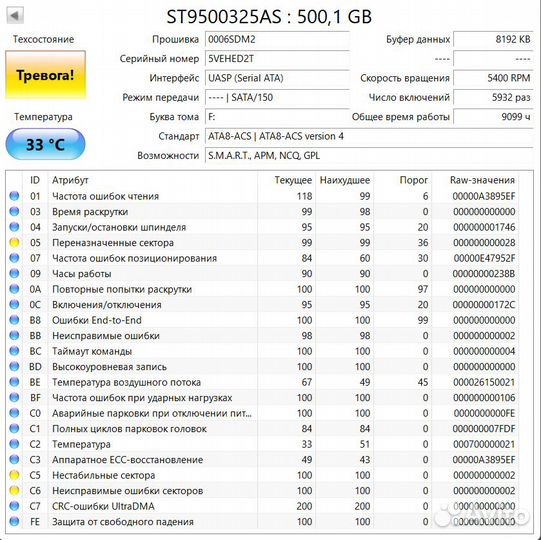Click the status dot for attribute 03 Время раскрутки
Screen dimensions: 541x540
tap(14, 212)
